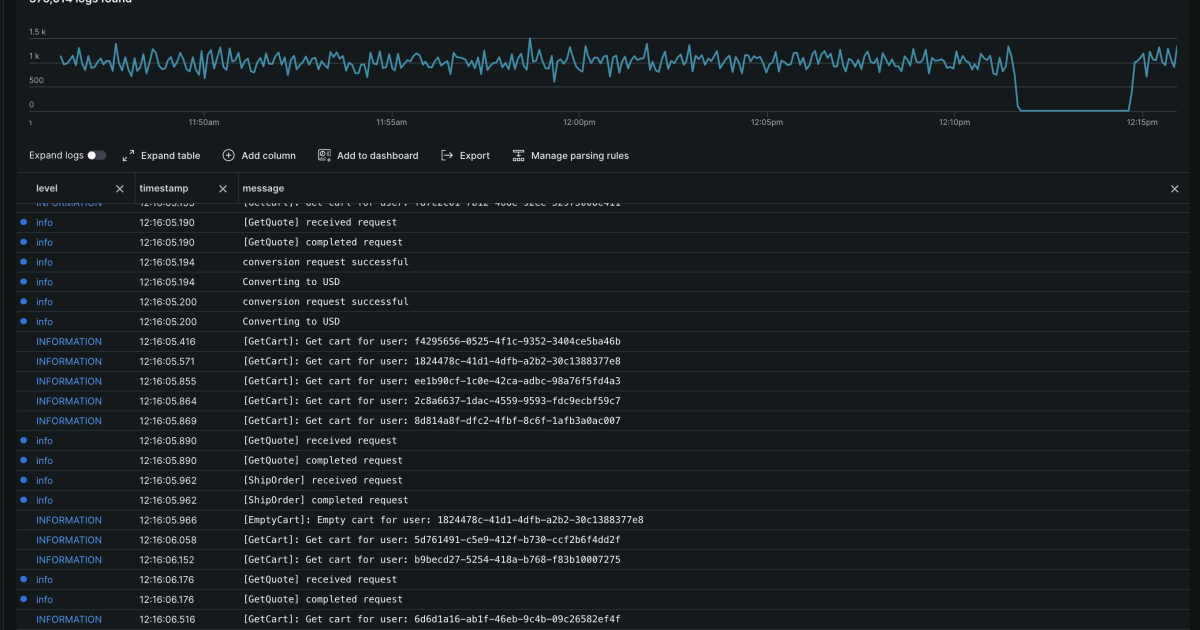Click the Add column button
The width and height of the screenshot is (1200, 630).
(260, 155)
